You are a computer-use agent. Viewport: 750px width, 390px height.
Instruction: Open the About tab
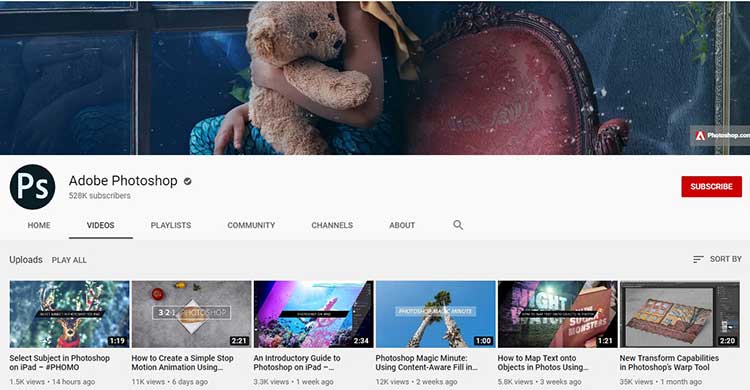coord(402,225)
